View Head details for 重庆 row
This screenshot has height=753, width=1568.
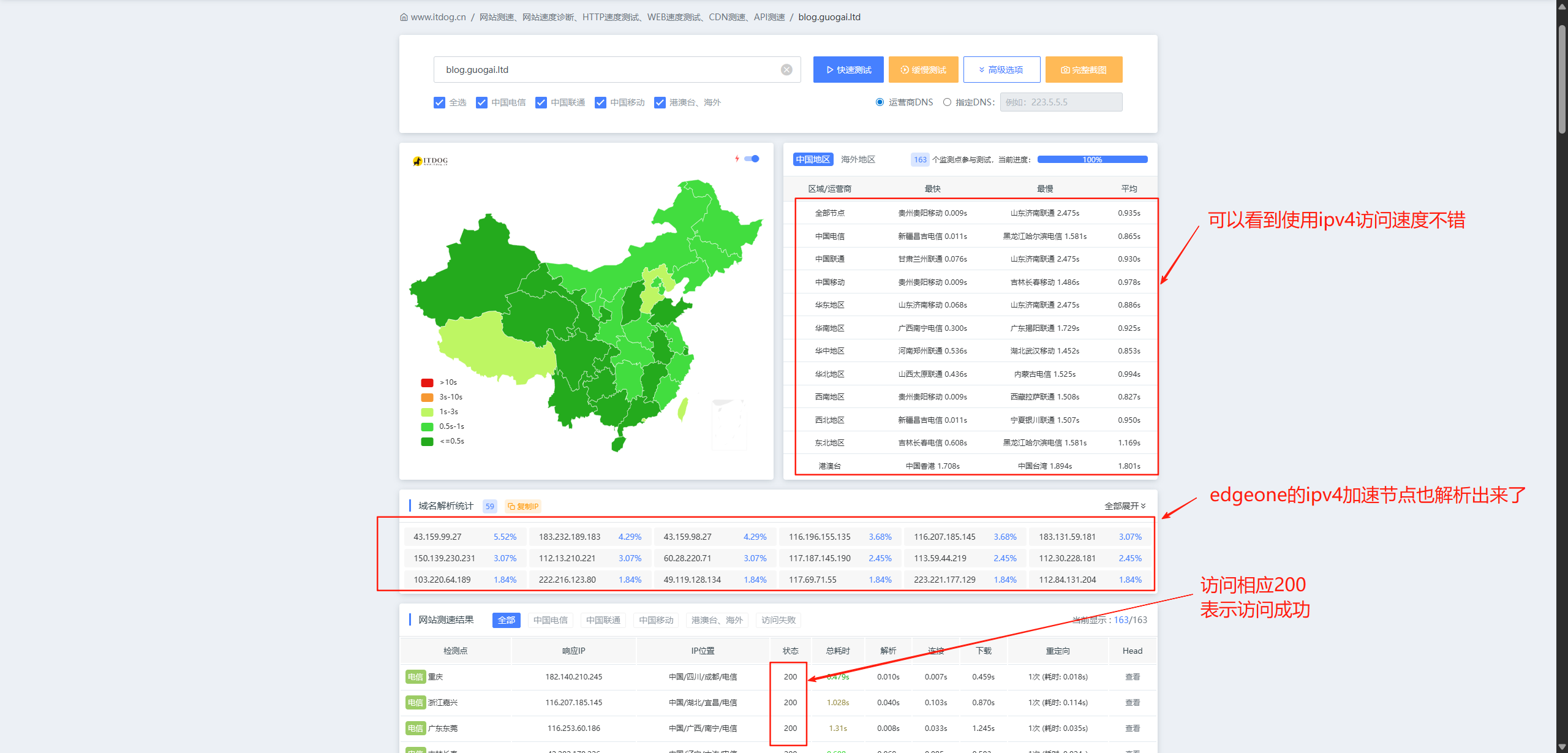[1132, 677]
